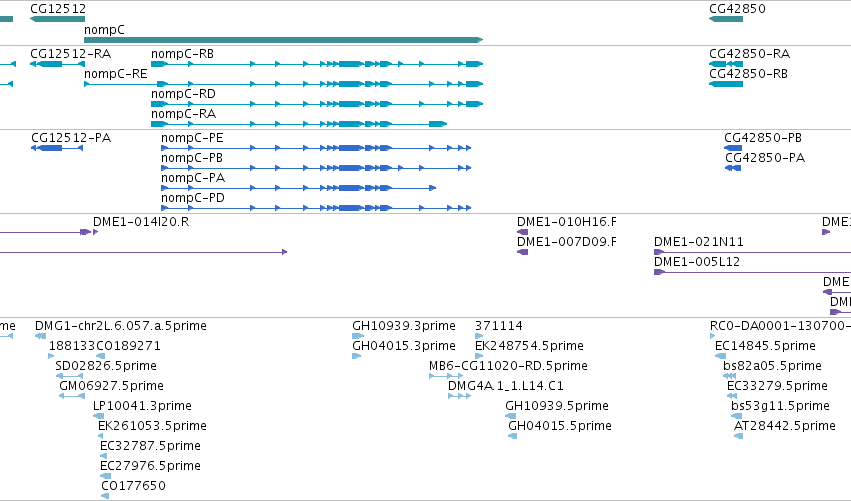851x501 pixels.
Task: Select the DME1-021N11 clone label
Action: click(698, 242)
